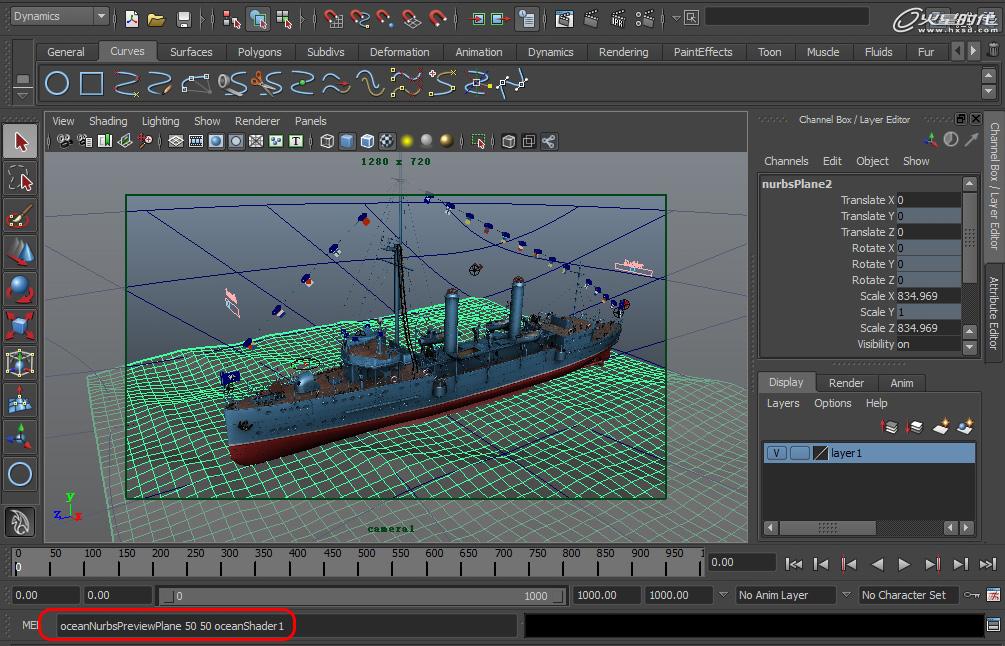Click create new empty layer icon
This screenshot has width=1005, height=646.
pyautogui.click(x=941, y=427)
